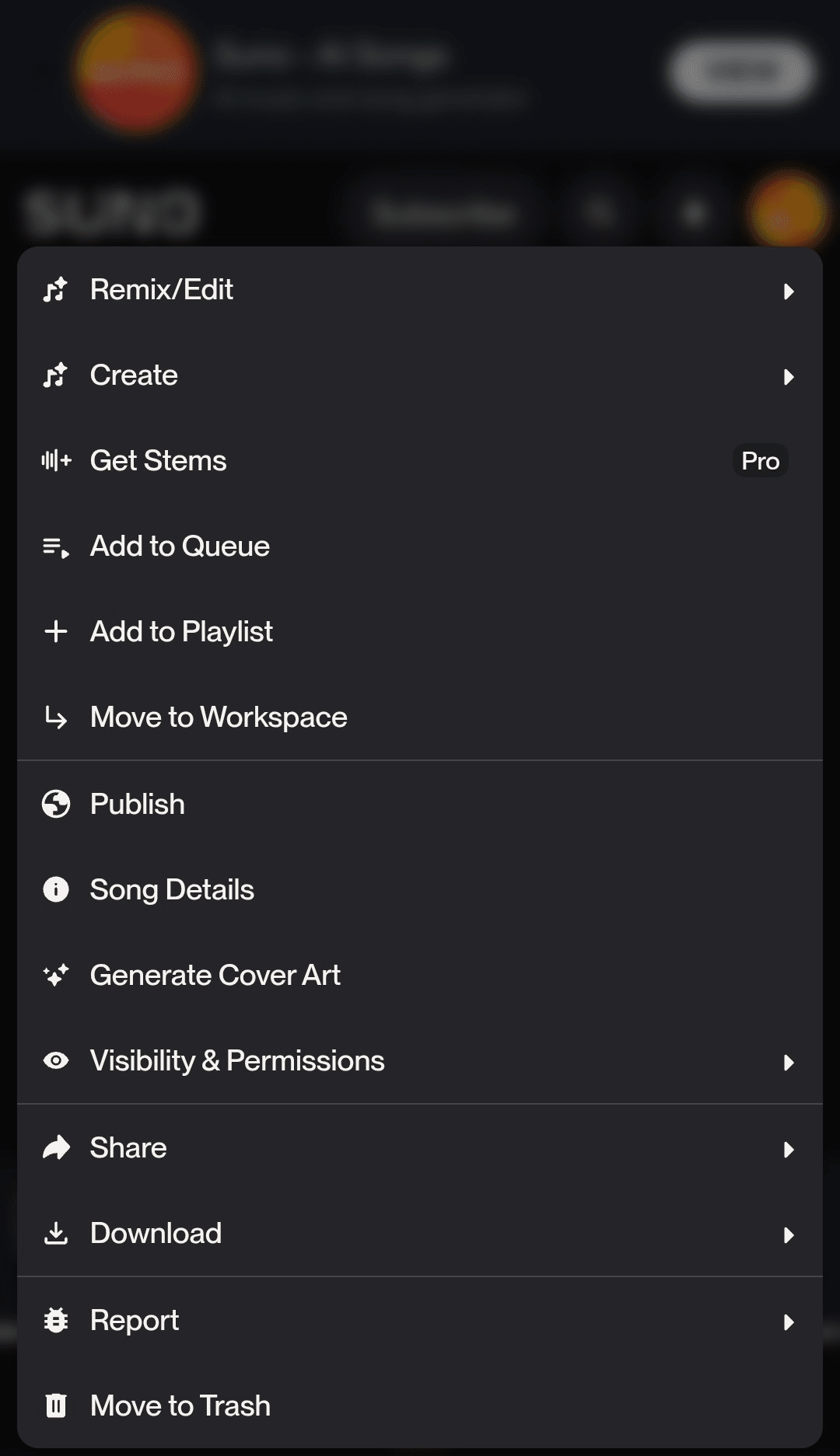Expand the Remix/Edit submenu arrow

pos(789,292)
